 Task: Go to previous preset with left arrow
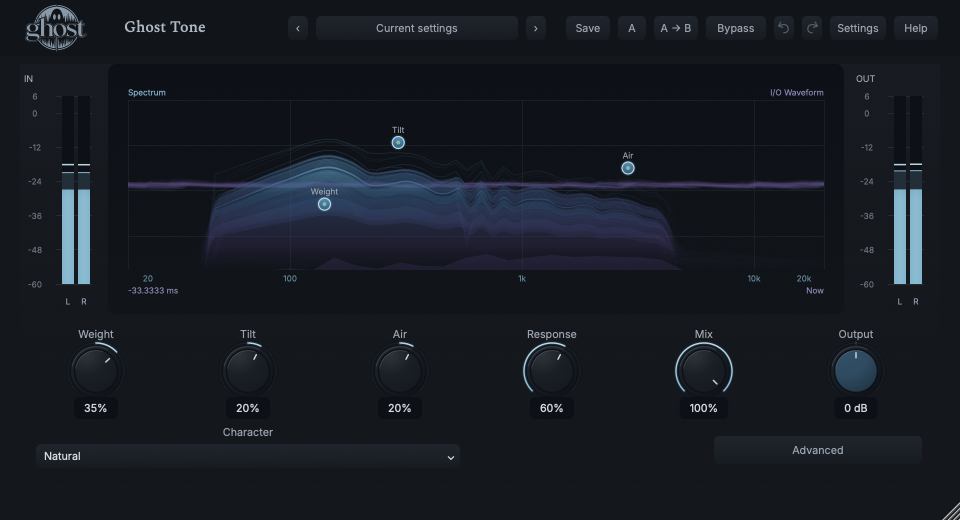pyautogui.click(x=298, y=28)
